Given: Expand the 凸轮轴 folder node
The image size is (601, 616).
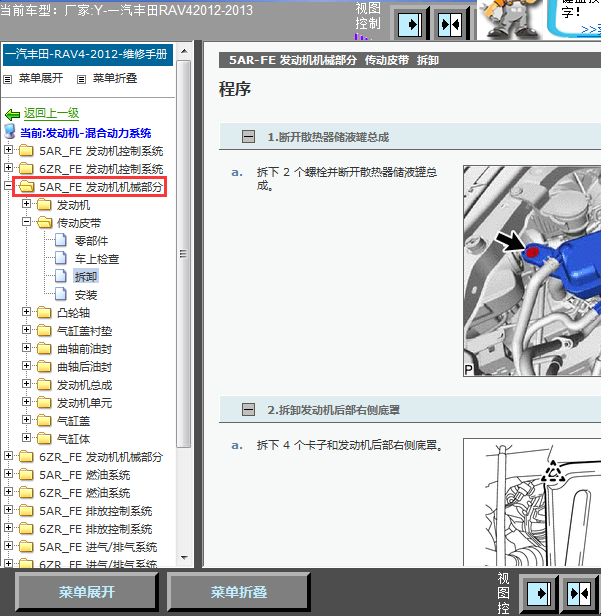Looking at the screenshot, I should tap(26, 312).
